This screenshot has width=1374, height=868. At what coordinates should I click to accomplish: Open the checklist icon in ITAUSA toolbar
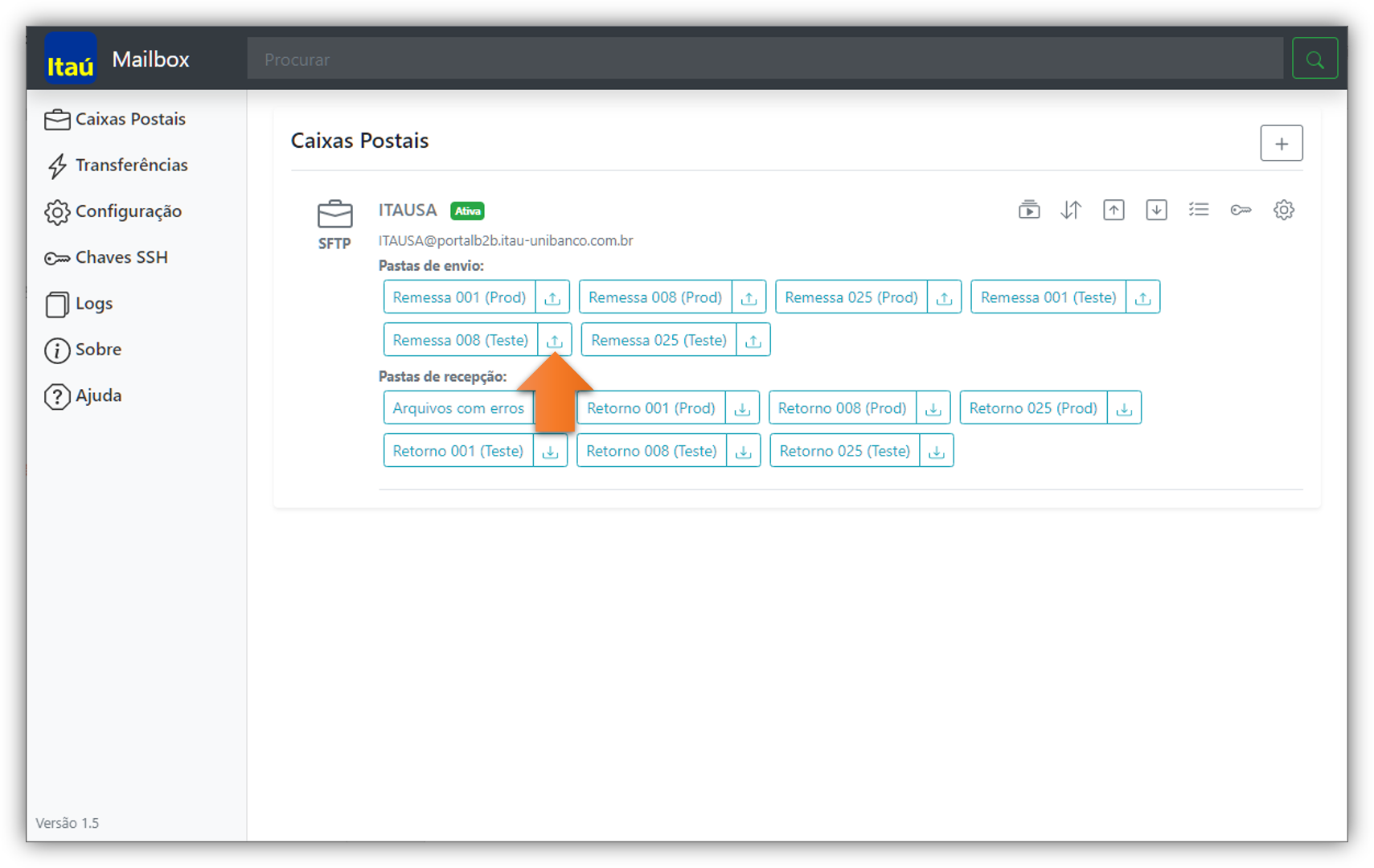(x=1199, y=210)
